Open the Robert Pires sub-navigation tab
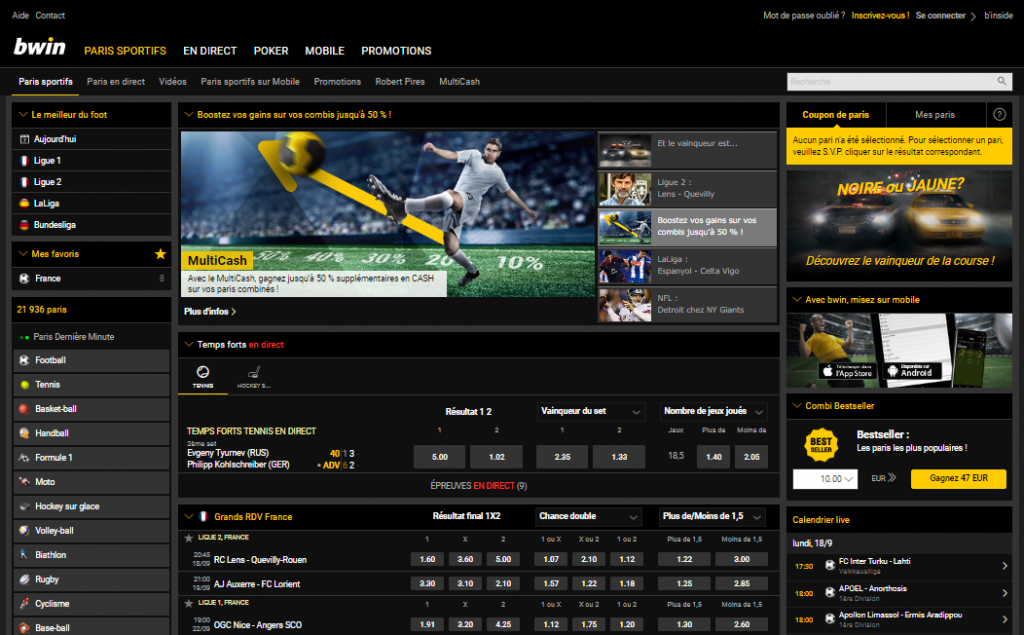This screenshot has width=1024, height=635. pos(400,82)
